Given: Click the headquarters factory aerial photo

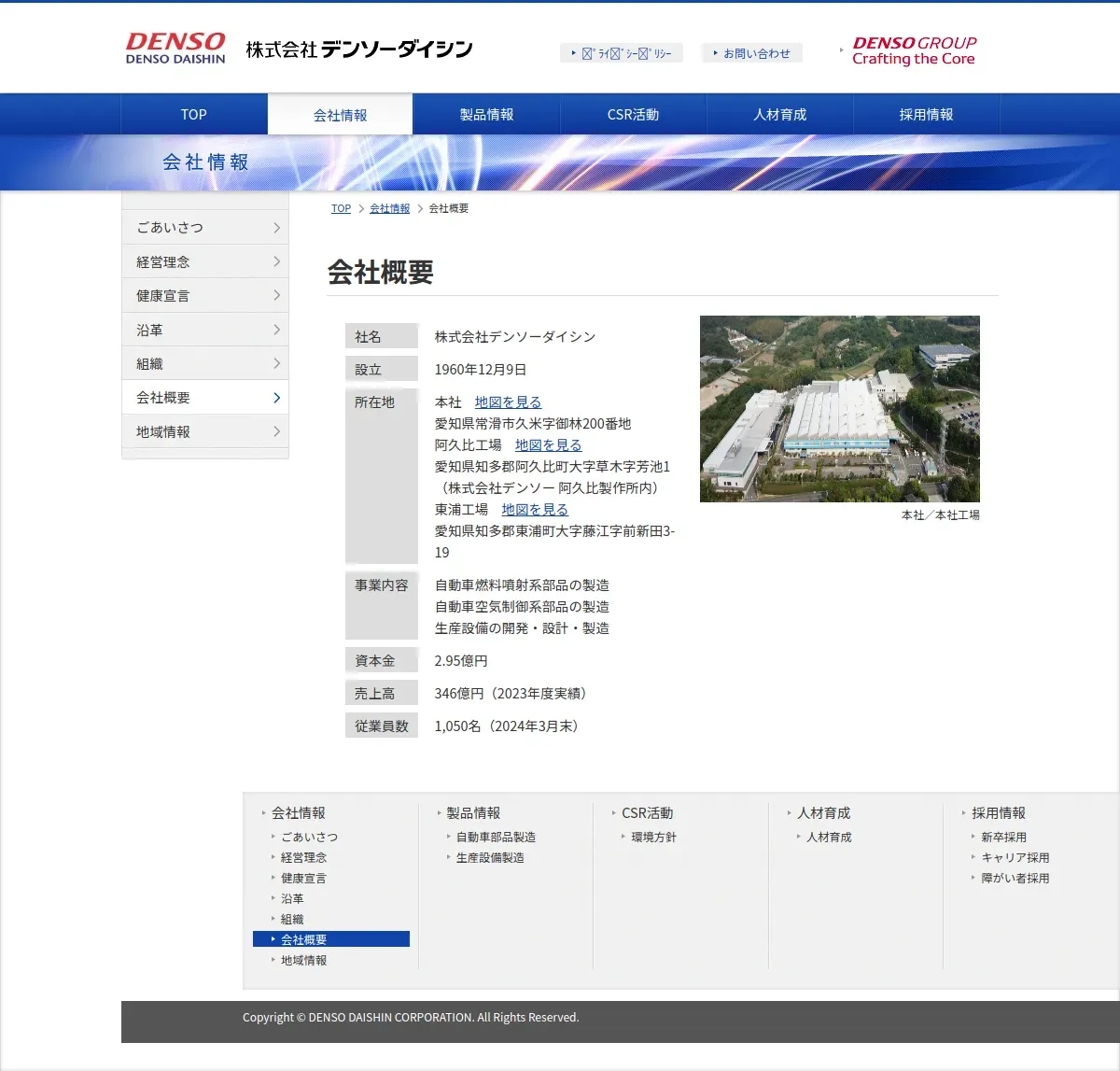Looking at the screenshot, I should [840, 408].
